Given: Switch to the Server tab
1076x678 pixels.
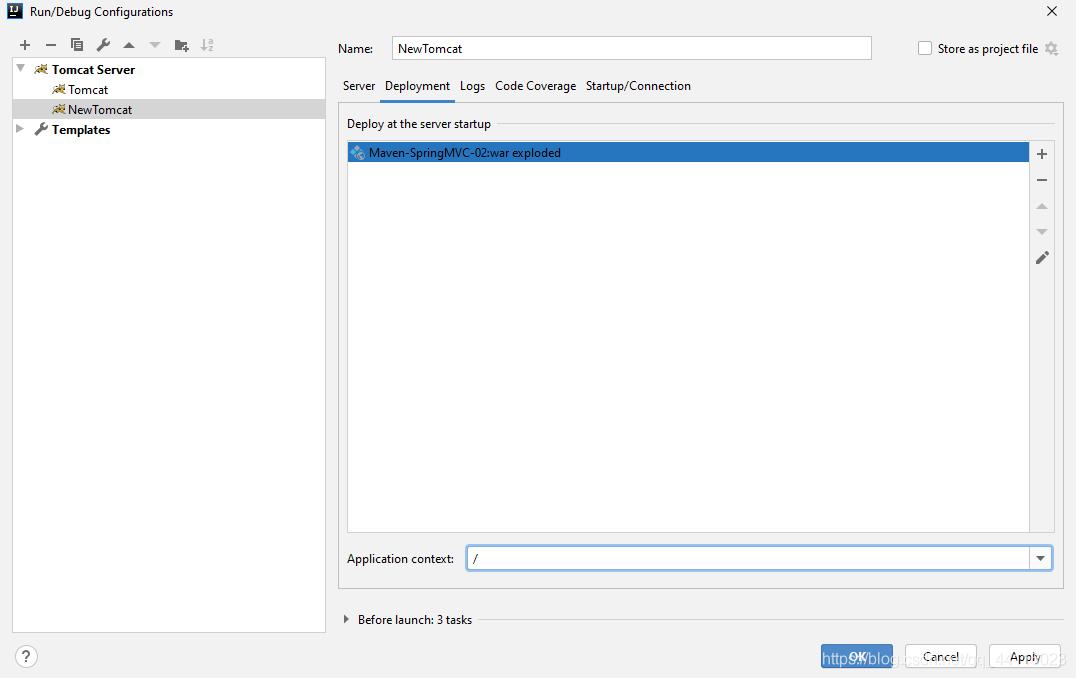Looking at the screenshot, I should pos(359,86).
